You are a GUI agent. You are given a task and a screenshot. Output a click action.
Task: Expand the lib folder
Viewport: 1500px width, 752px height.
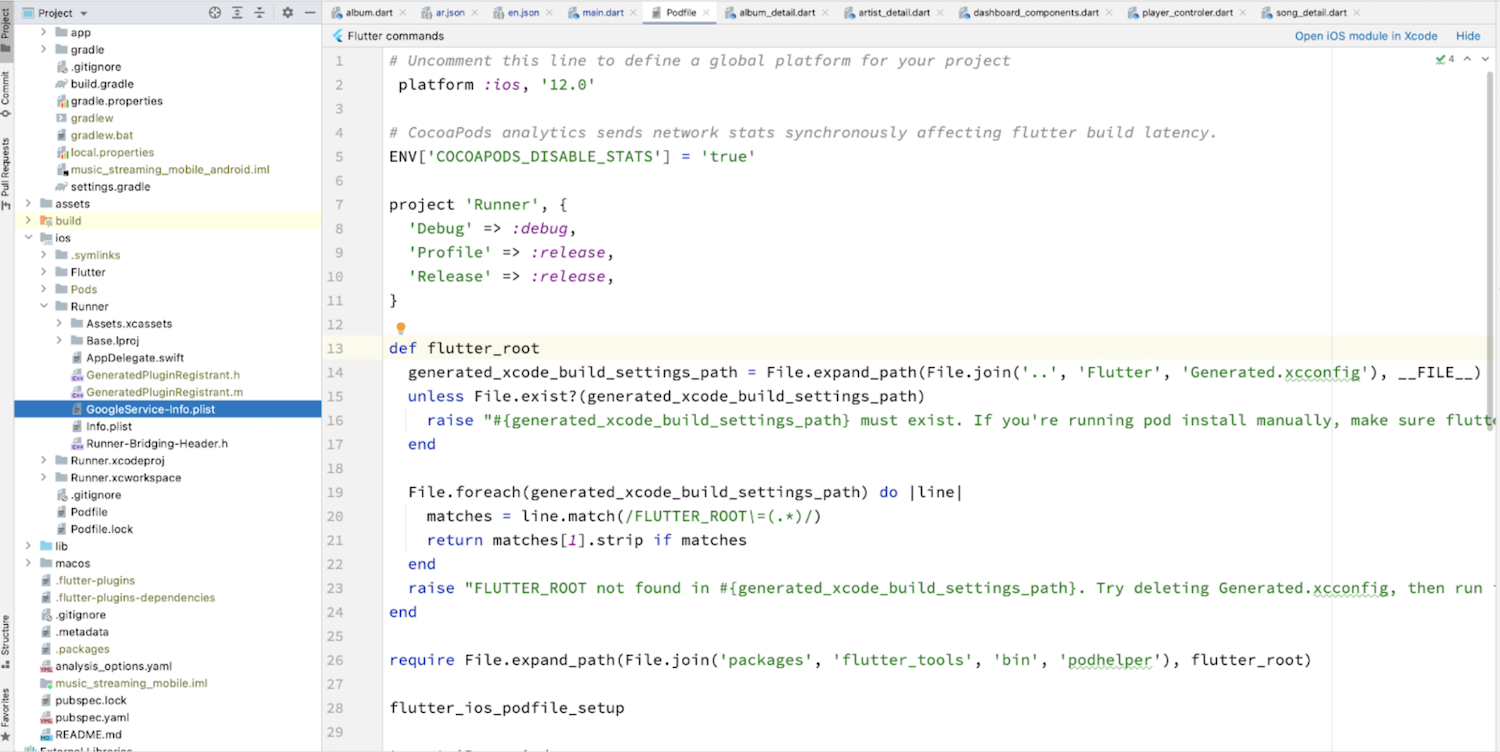[x=28, y=546]
